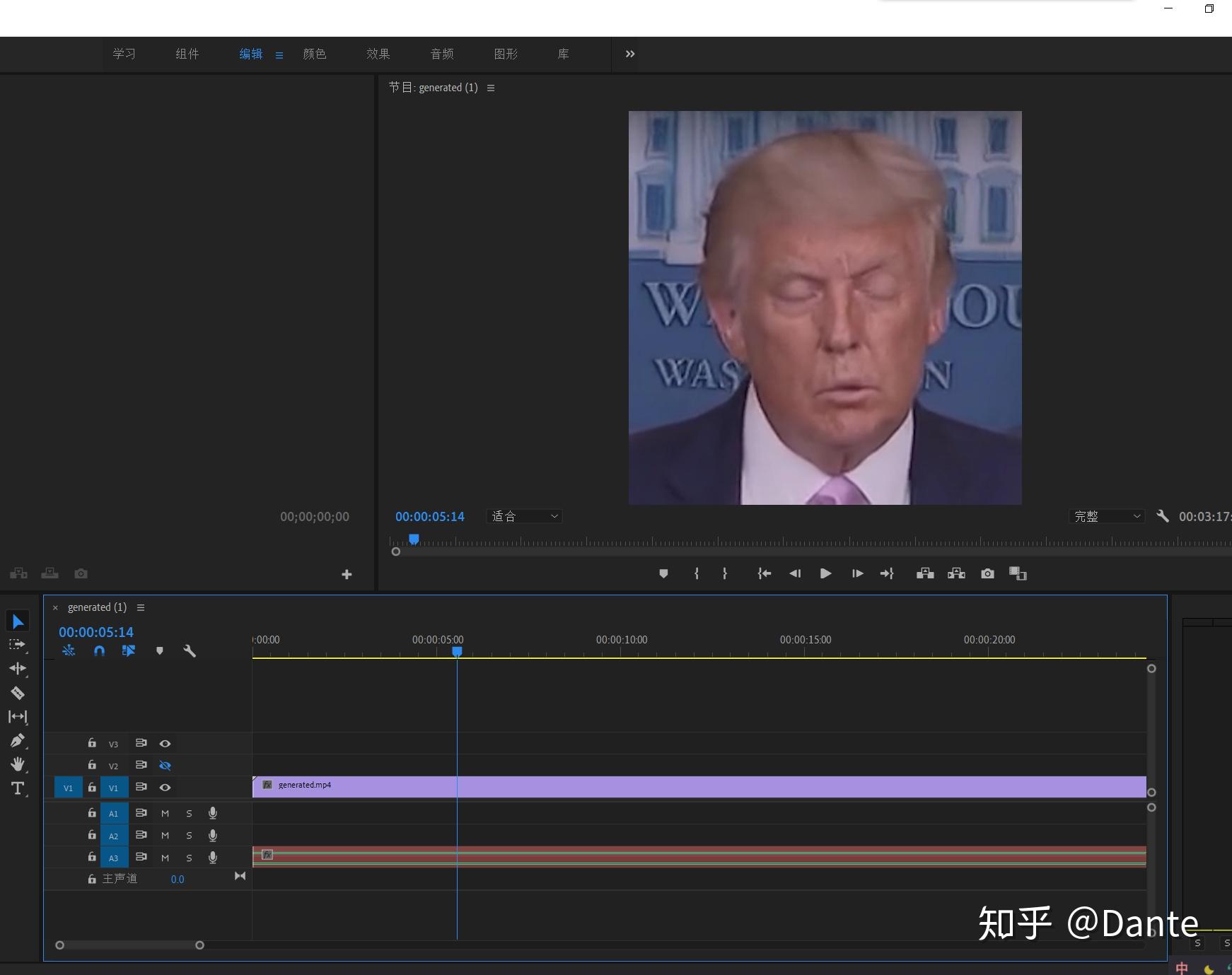Toggle V3 track visibility eye

(165, 743)
